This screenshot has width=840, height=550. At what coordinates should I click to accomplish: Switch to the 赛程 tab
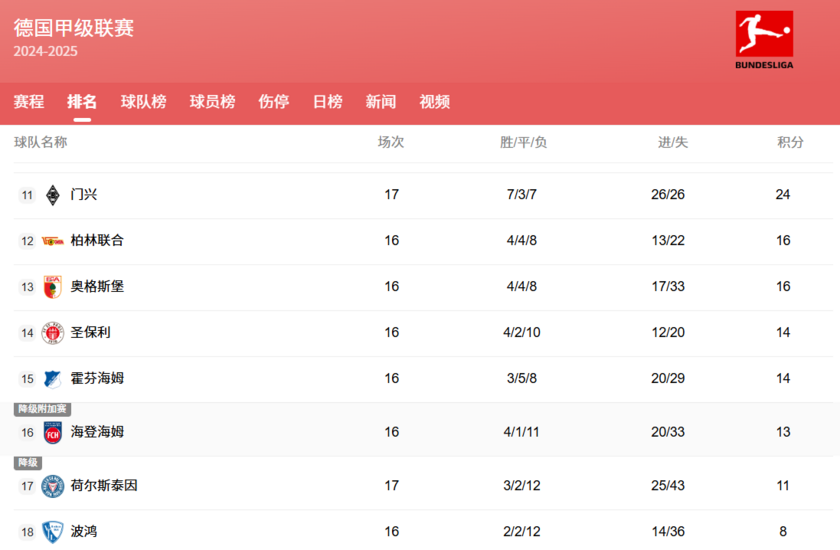point(29,102)
